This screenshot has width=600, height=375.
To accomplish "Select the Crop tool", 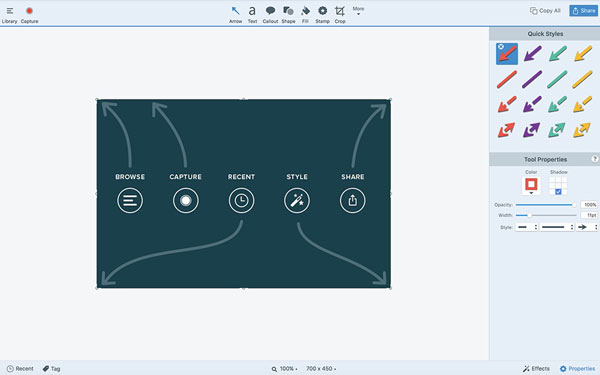I will click(x=340, y=15).
